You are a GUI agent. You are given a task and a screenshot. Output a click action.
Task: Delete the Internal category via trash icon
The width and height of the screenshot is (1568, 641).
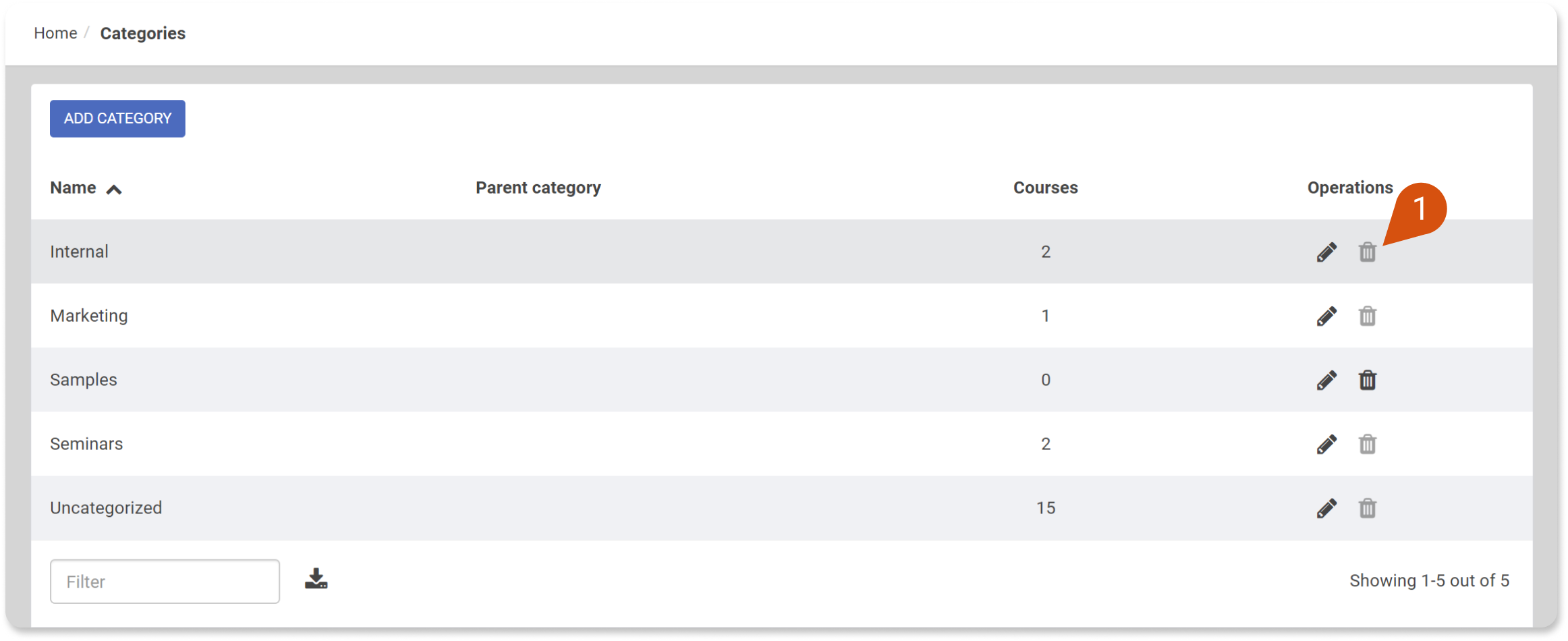coord(1367,252)
